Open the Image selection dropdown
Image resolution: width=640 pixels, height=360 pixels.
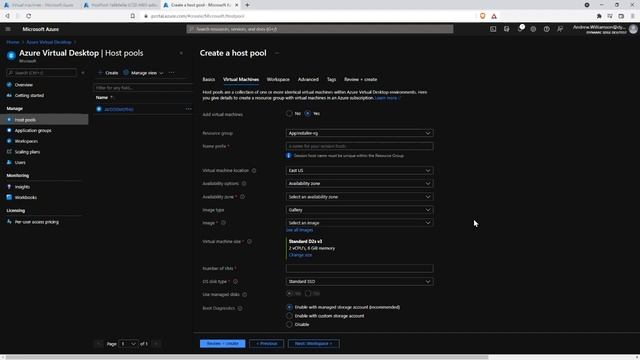click(359, 223)
